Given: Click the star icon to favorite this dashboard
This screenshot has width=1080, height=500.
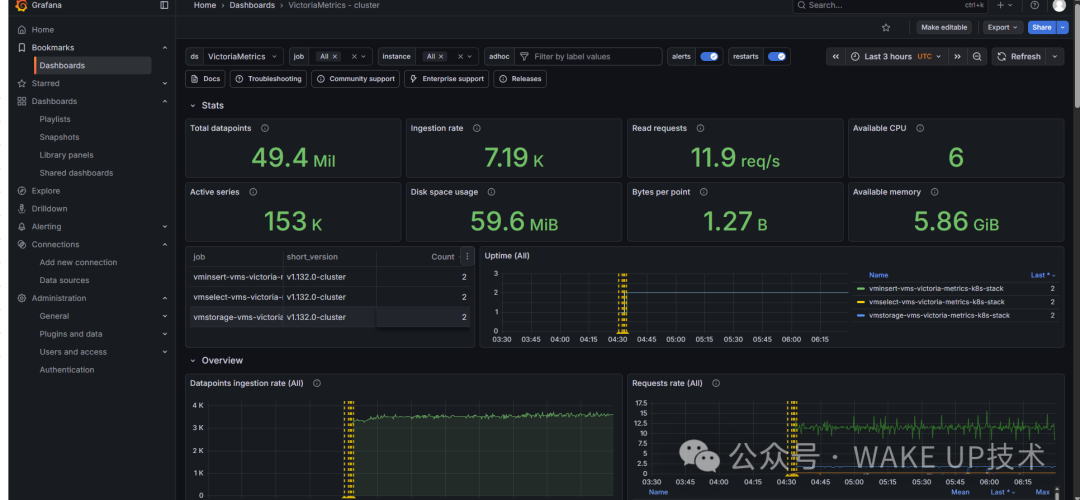Looking at the screenshot, I should pos(886,28).
